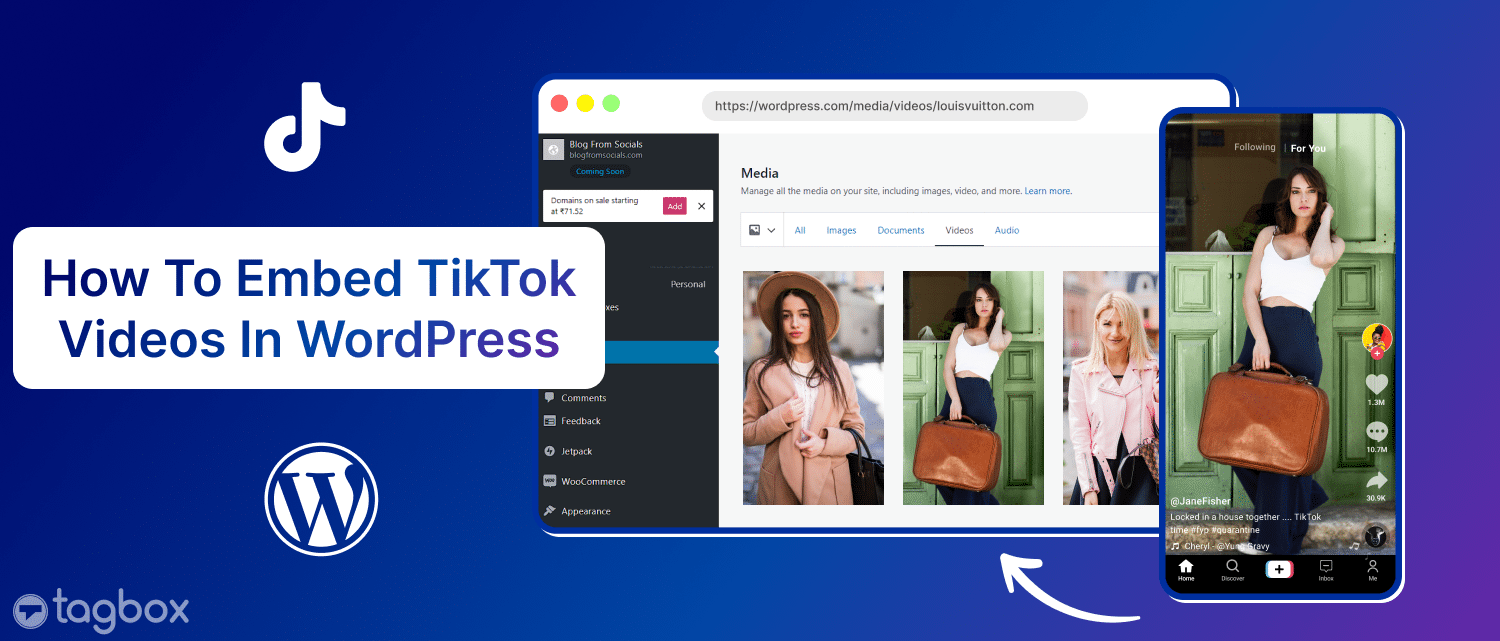Open the TikTok Inbox icon

tap(1325, 567)
